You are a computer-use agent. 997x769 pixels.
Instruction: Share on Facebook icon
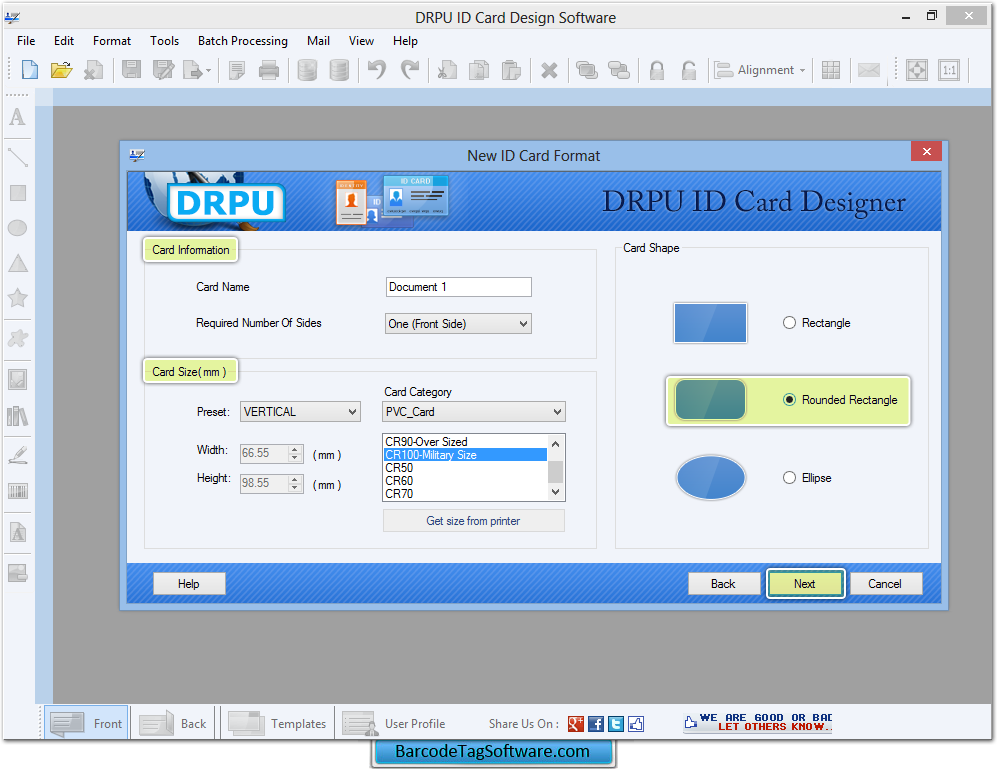pos(596,724)
